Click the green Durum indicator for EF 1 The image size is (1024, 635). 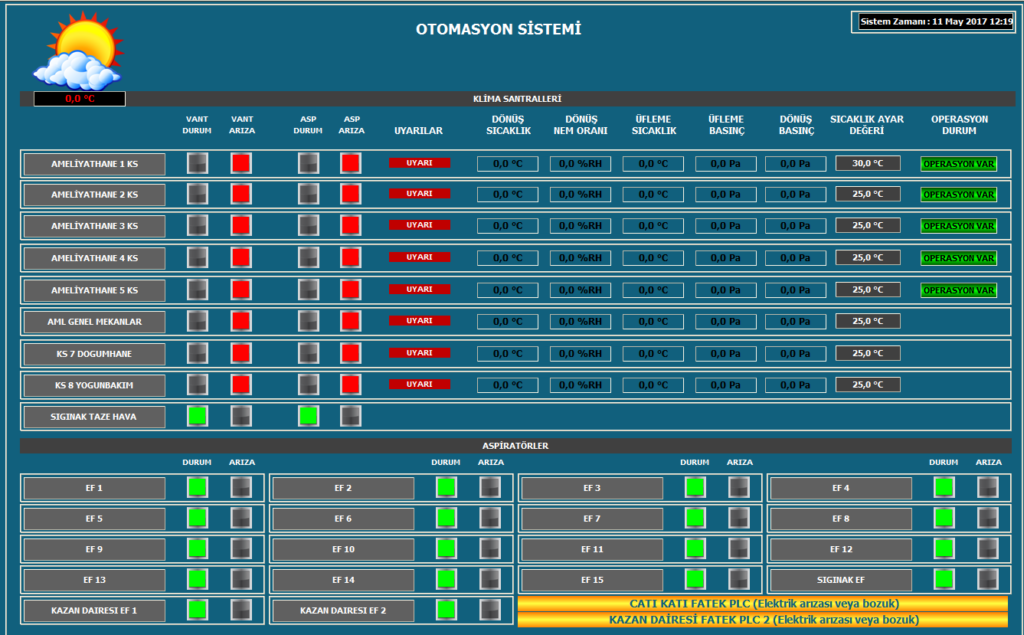198,488
